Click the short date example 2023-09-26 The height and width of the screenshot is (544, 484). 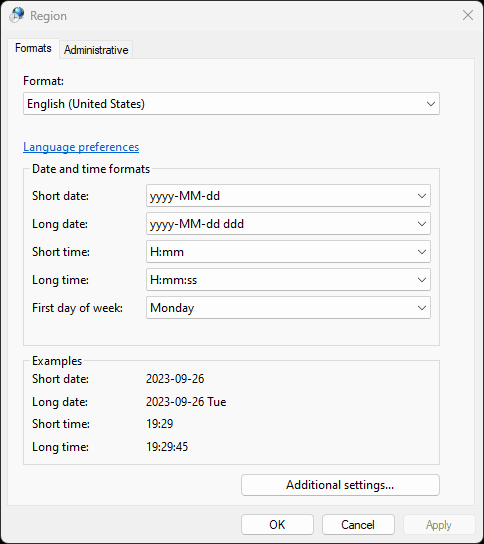point(175,379)
